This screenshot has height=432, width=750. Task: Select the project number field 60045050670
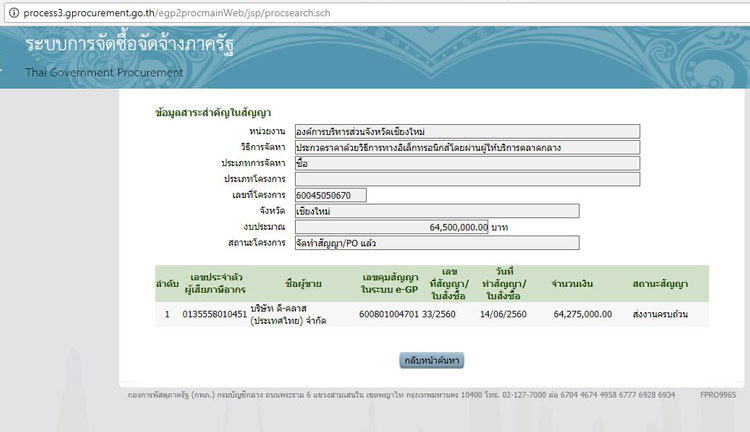330,194
